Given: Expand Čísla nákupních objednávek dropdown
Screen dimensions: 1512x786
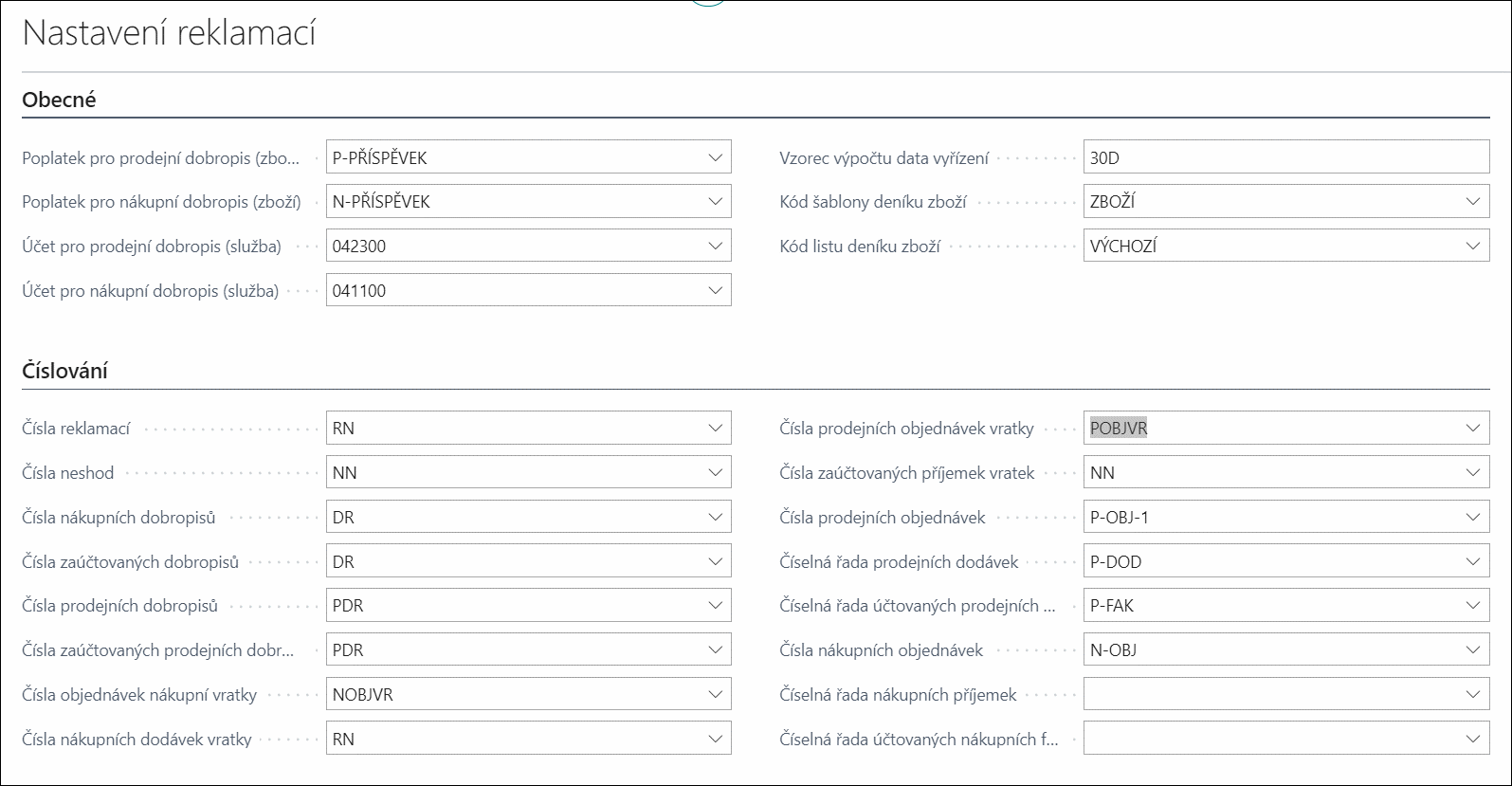Looking at the screenshot, I should (x=1472, y=649).
